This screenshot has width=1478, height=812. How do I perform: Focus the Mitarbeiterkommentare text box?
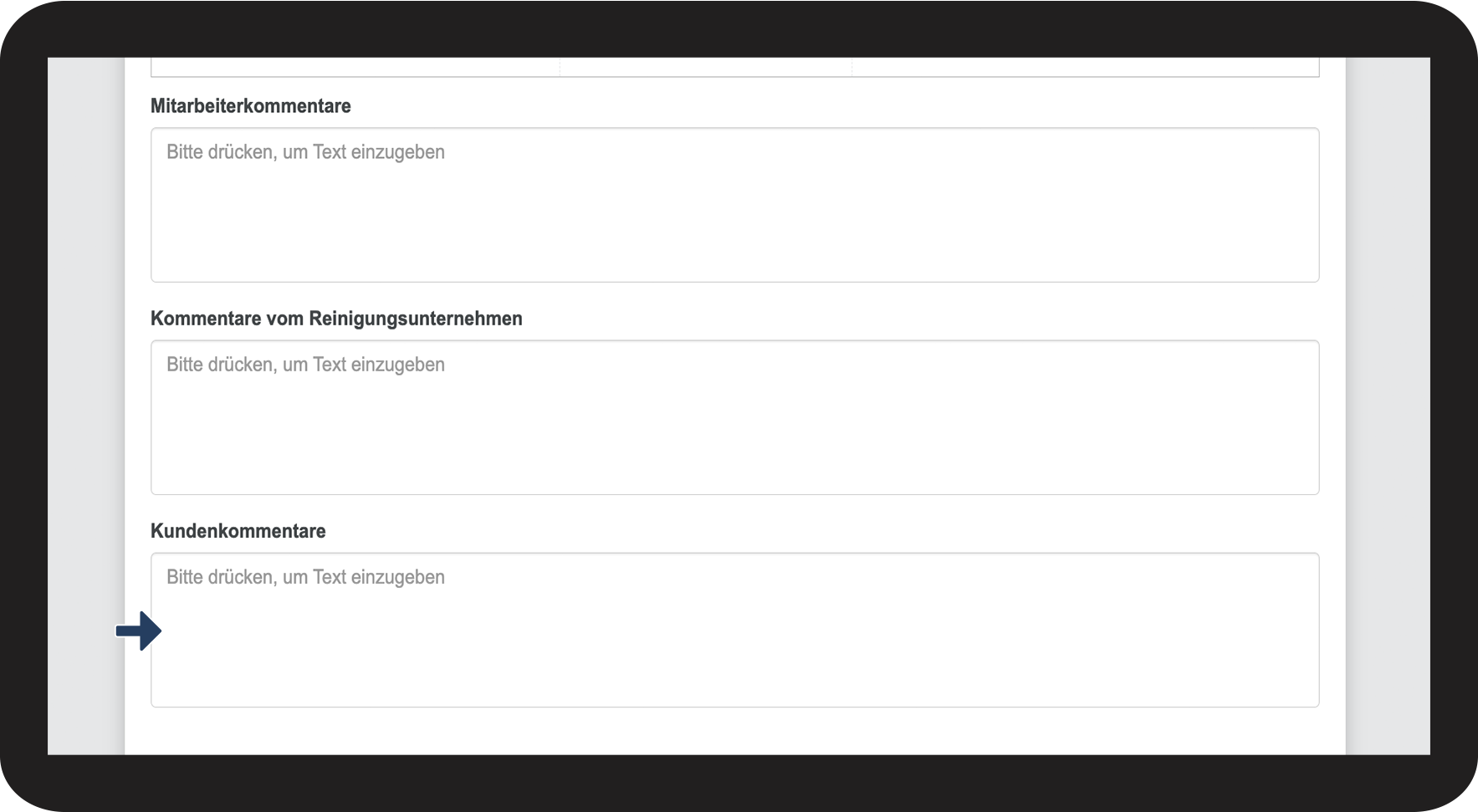click(734, 205)
